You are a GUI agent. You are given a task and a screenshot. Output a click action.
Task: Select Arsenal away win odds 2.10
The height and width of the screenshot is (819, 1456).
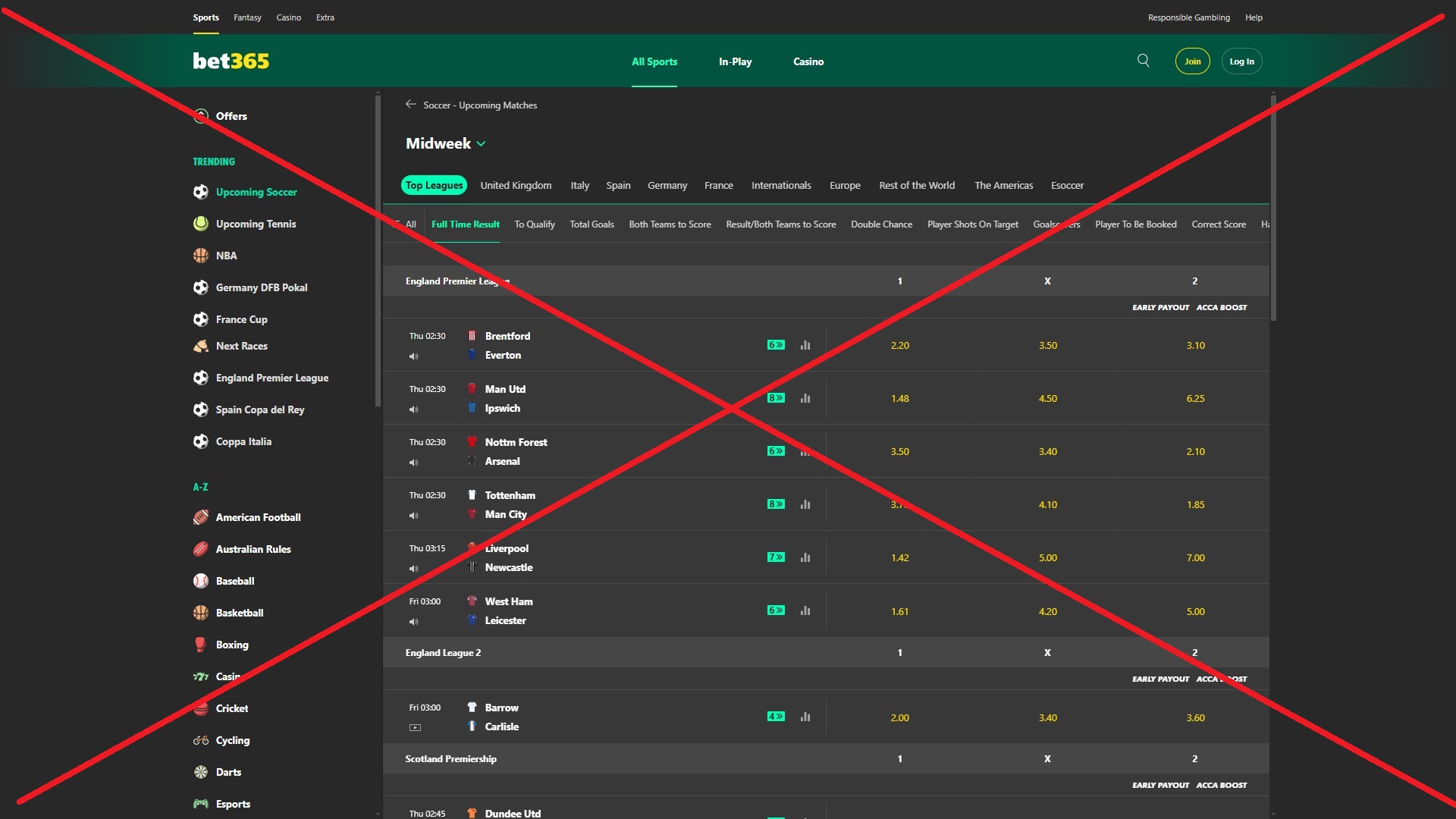pos(1195,451)
